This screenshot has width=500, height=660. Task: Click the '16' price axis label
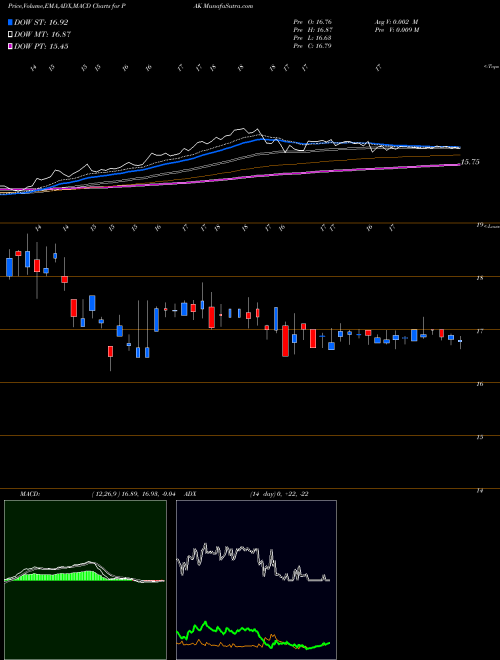click(480, 384)
